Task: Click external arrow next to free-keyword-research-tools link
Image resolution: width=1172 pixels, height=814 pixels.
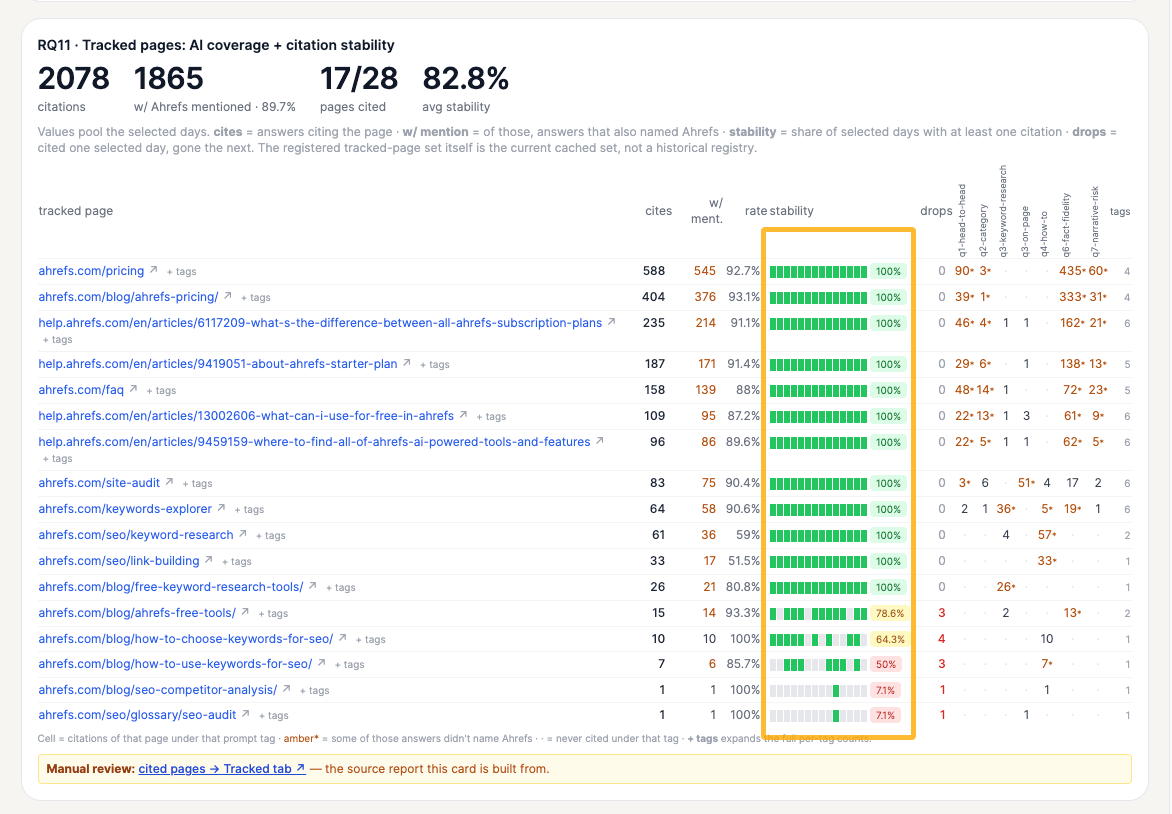Action: click(x=312, y=586)
